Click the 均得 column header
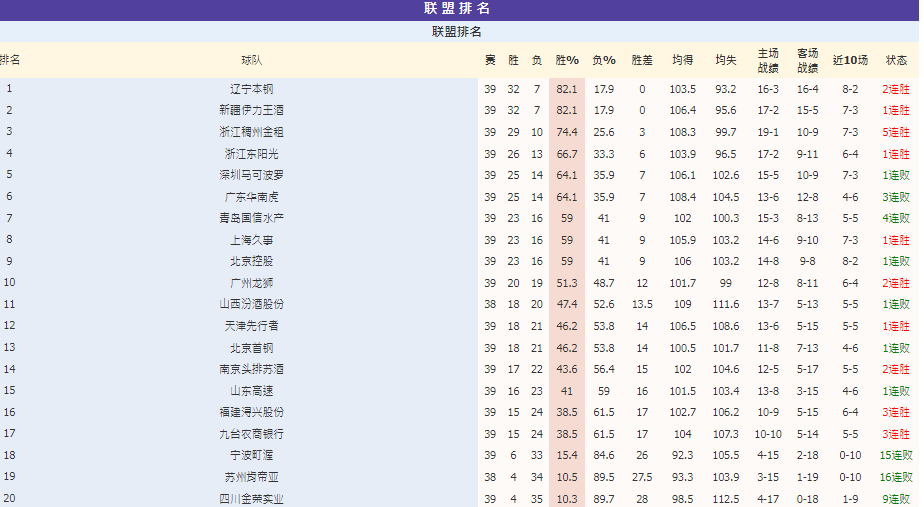This screenshot has height=507, width=924. [x=682, y=60]
